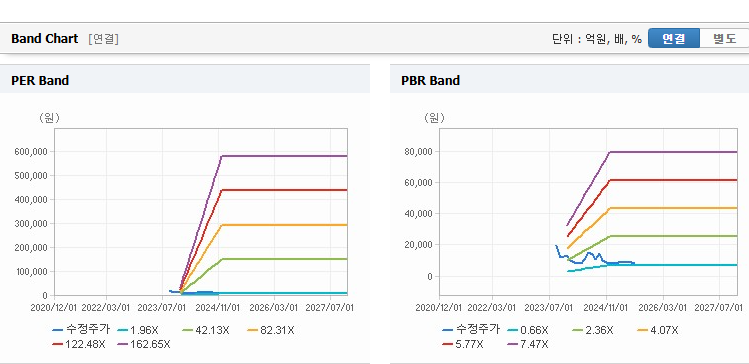
Task: Toggle 4.07X series in PBR Band legend
Action: 658,330
